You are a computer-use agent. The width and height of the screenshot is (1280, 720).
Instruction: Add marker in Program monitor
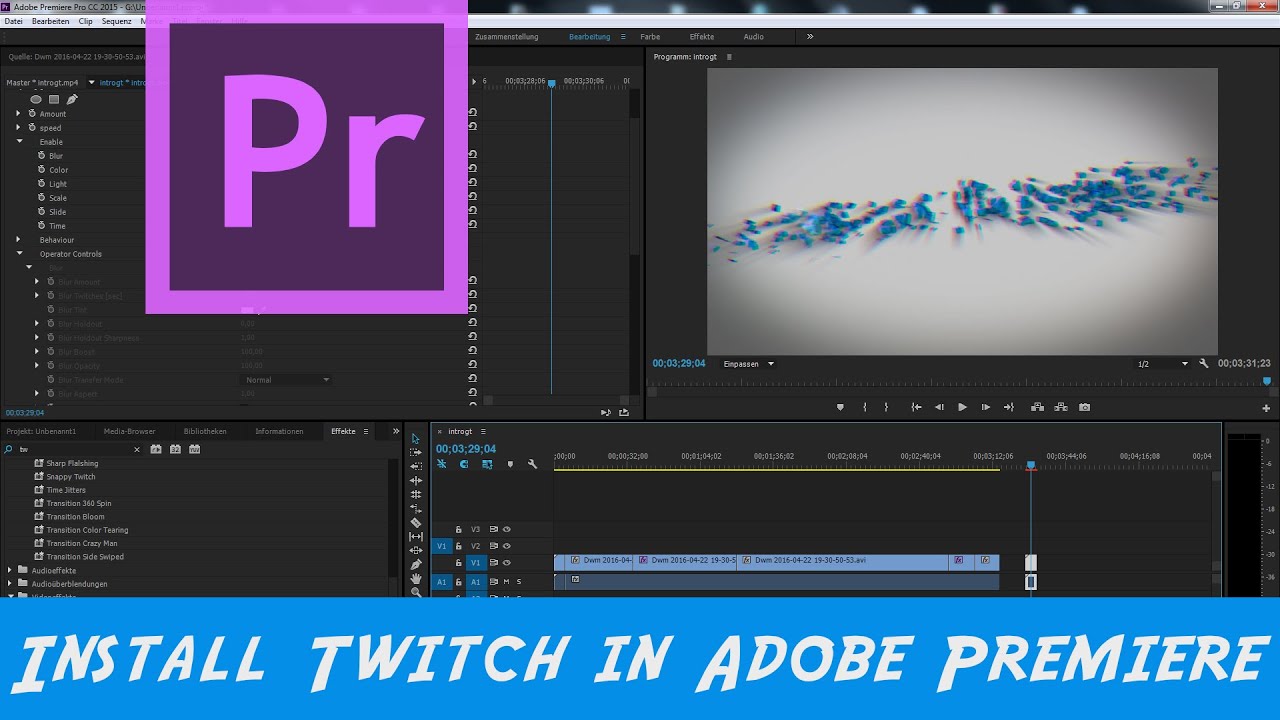point(840,407)
